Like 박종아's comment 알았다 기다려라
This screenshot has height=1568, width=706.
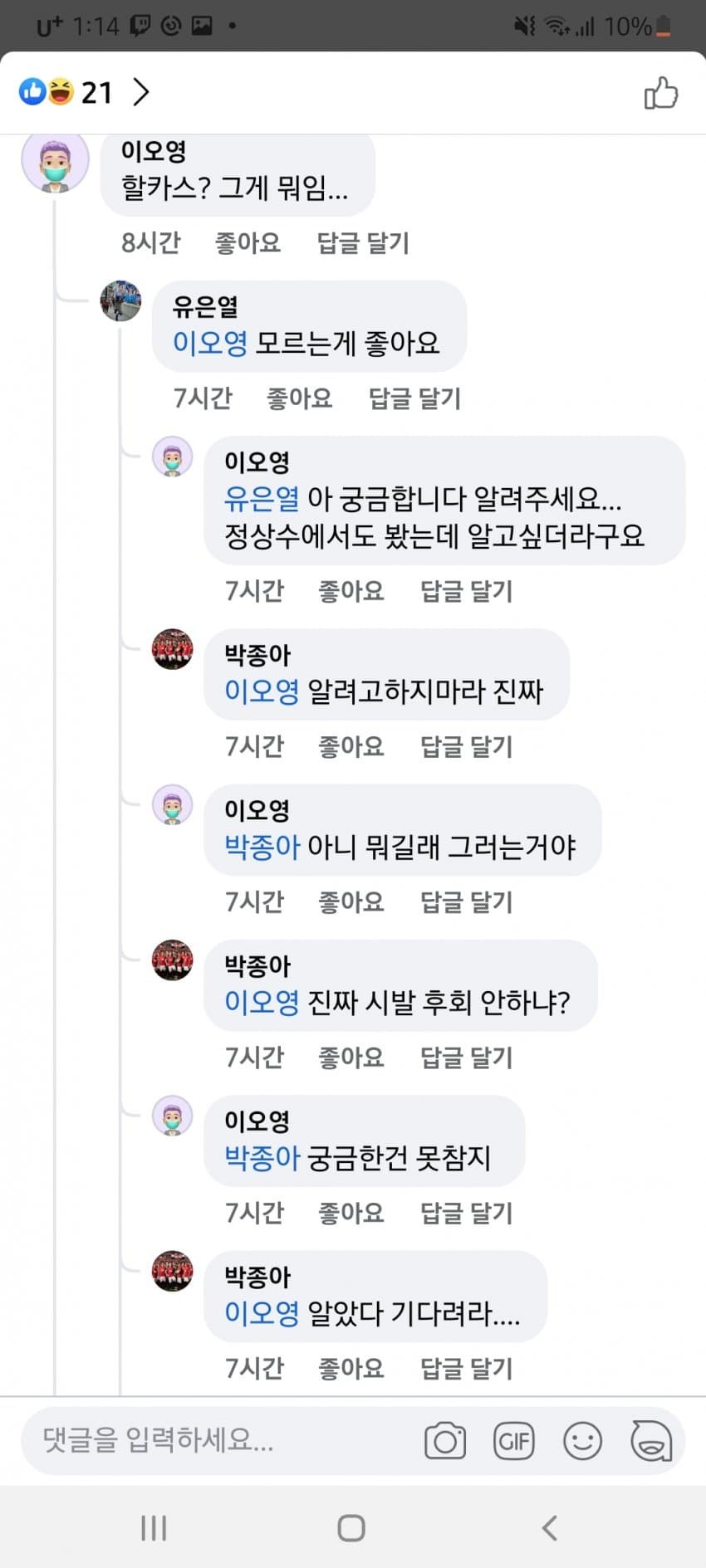click(351, 1367)
